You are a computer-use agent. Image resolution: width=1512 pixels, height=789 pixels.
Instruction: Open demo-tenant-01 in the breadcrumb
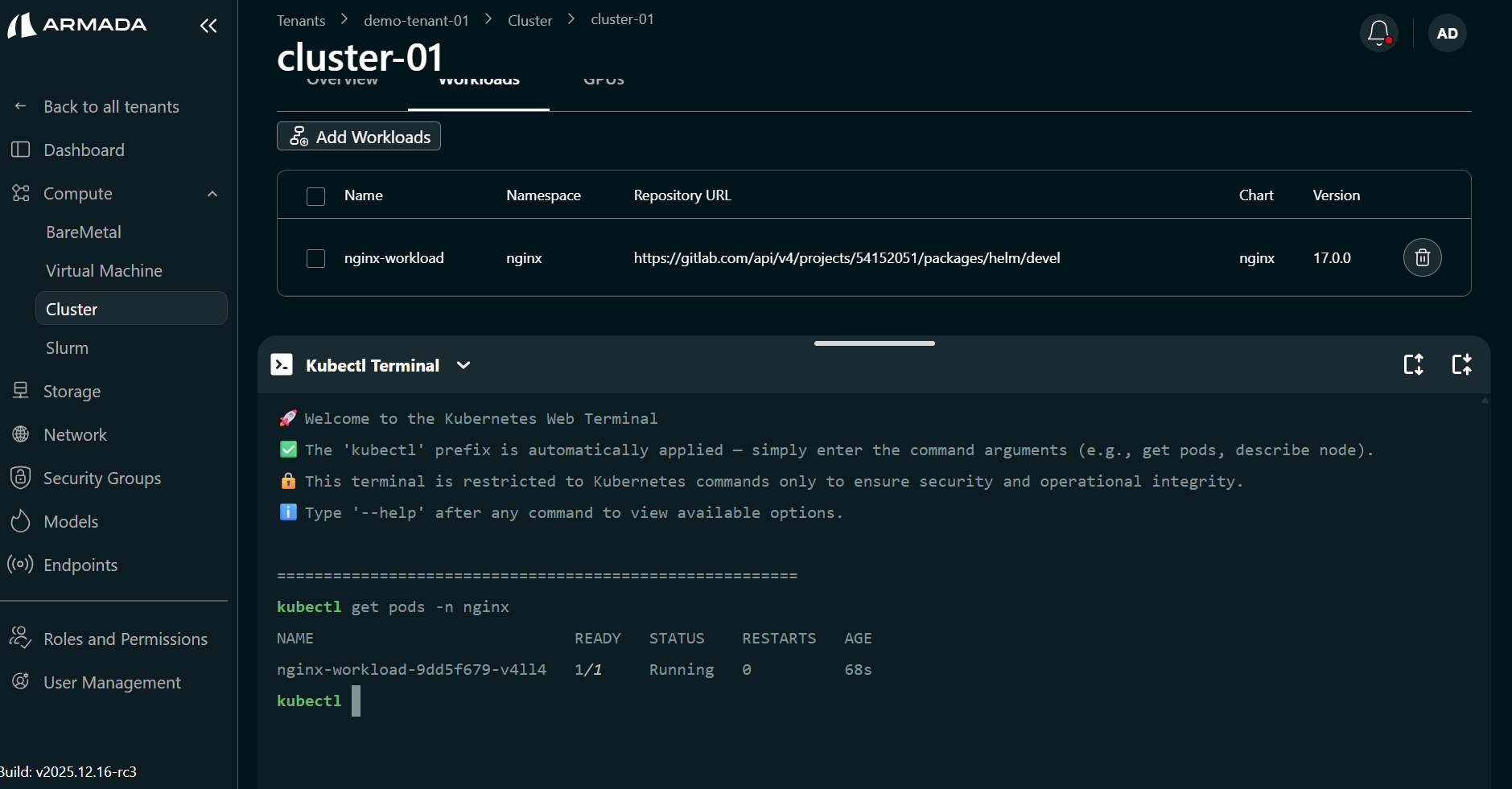(416, 20)
